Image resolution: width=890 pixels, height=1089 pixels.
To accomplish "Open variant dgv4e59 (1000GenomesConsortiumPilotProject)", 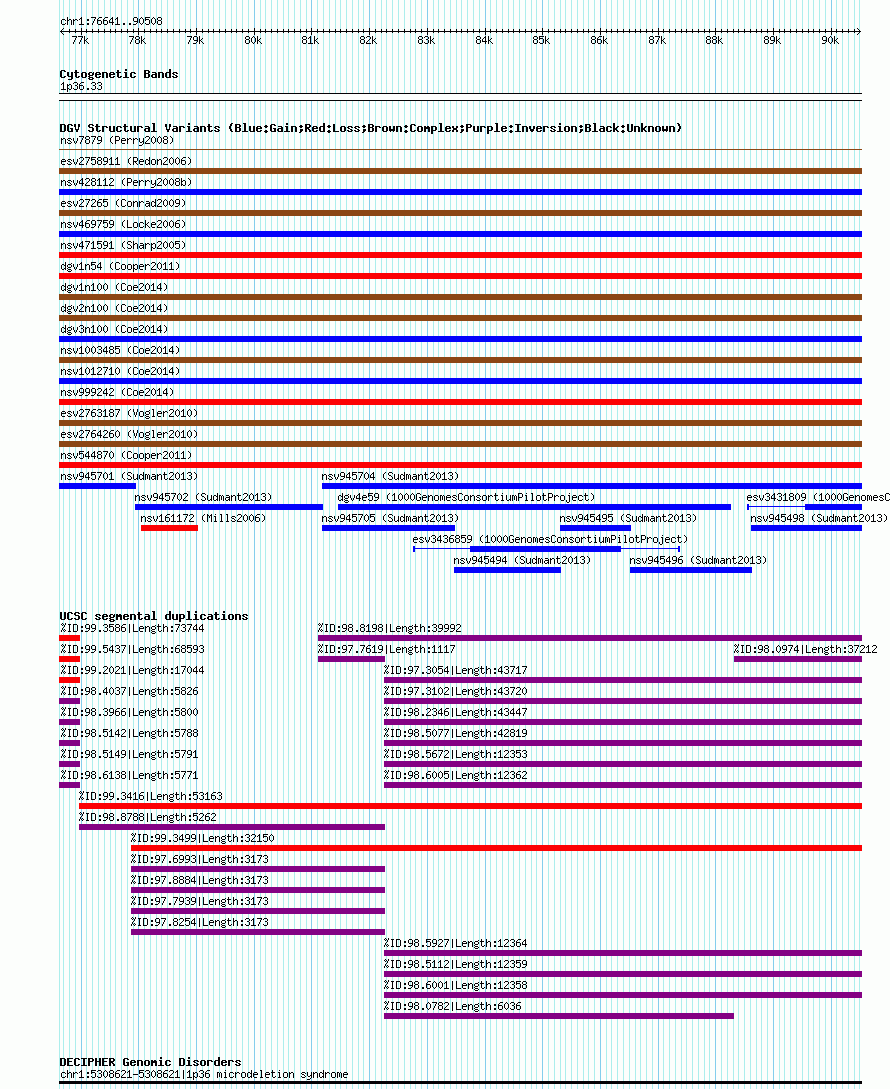I will 466,497.
